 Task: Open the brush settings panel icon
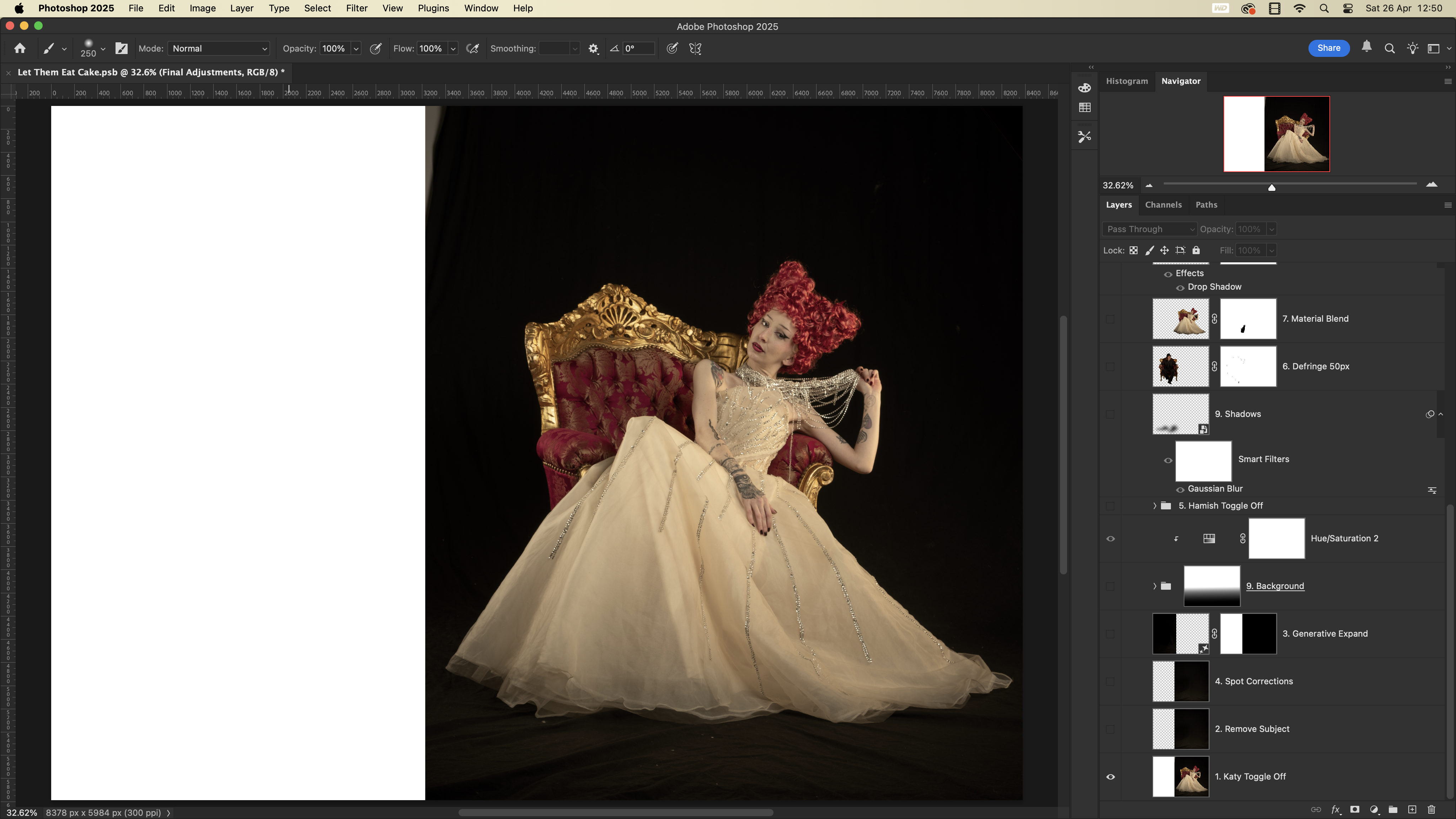coord(122,49)
